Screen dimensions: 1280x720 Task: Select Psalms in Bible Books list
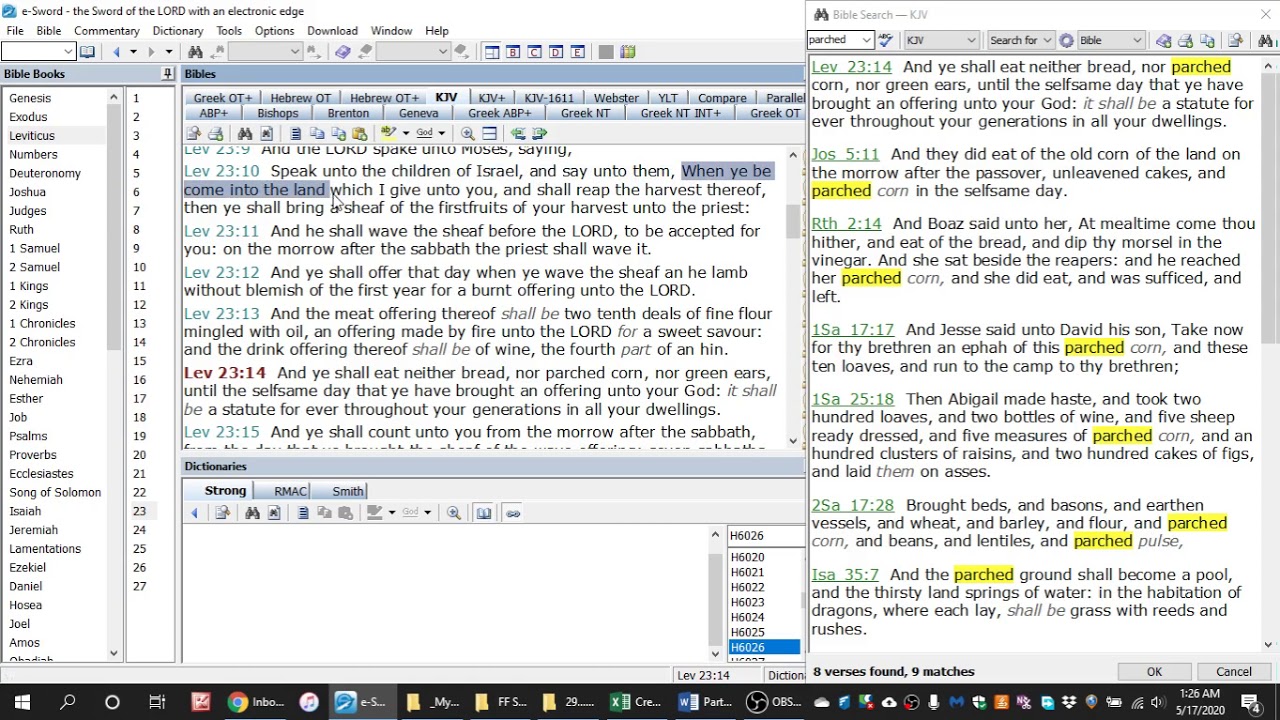[x=28, y=436]
